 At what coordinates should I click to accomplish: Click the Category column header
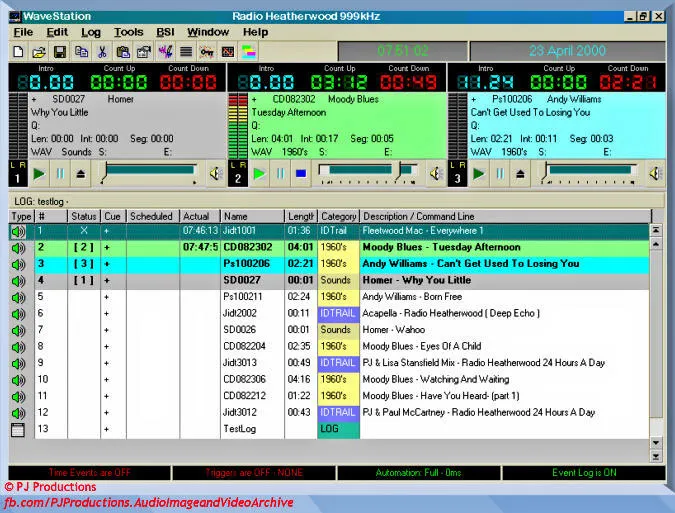(x=338, y=216)
